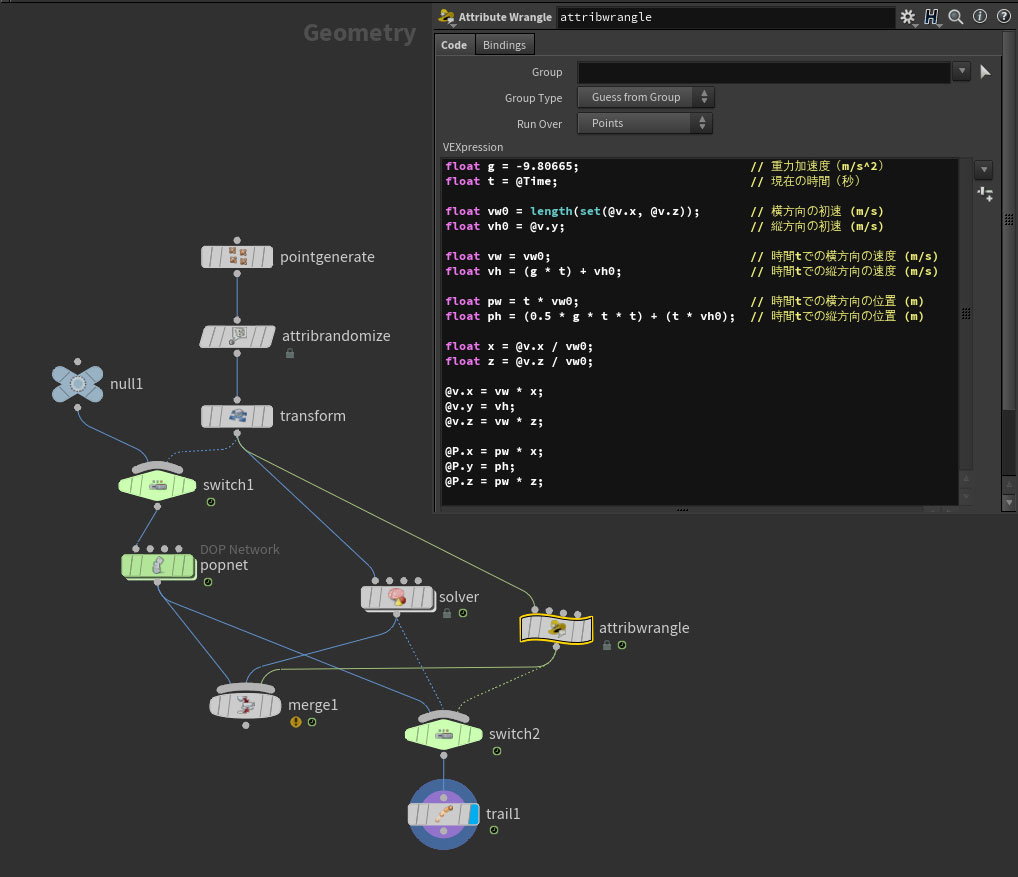This screenshot has width=1018, height=877.
Task: Select the solver node icon
Action: tap(397, 597)
